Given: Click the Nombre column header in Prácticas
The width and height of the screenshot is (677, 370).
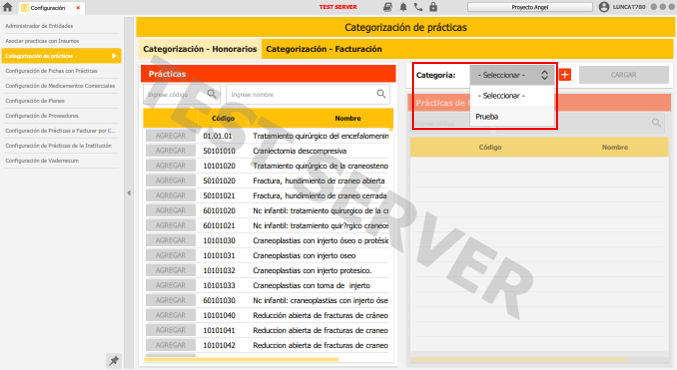Looking at the screenshot, I should (x=348, y=118).
